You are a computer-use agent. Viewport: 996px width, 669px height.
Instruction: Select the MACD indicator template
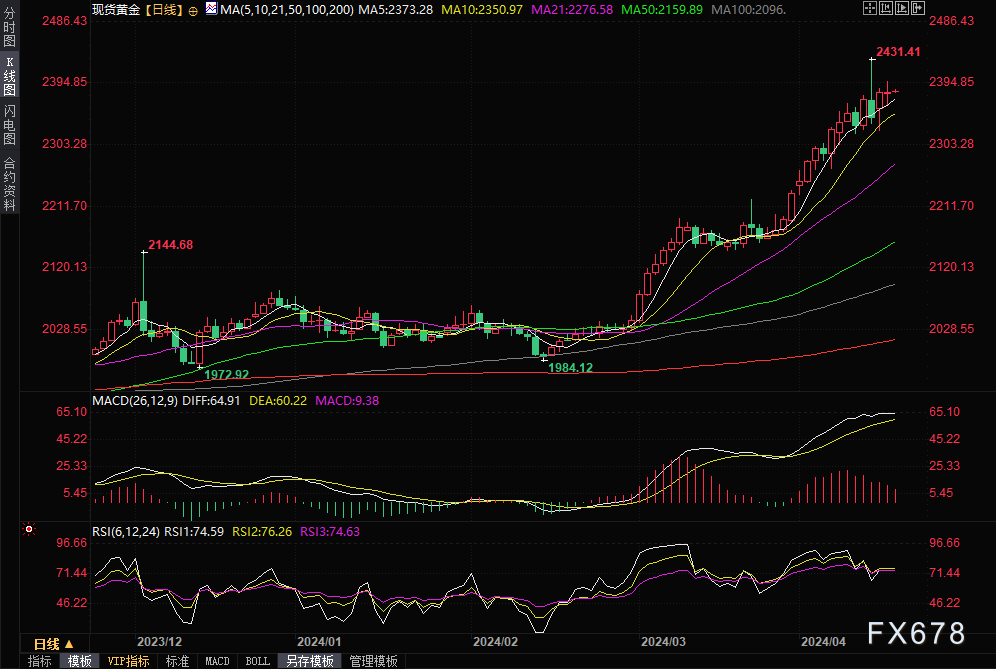tap(217, 661)
